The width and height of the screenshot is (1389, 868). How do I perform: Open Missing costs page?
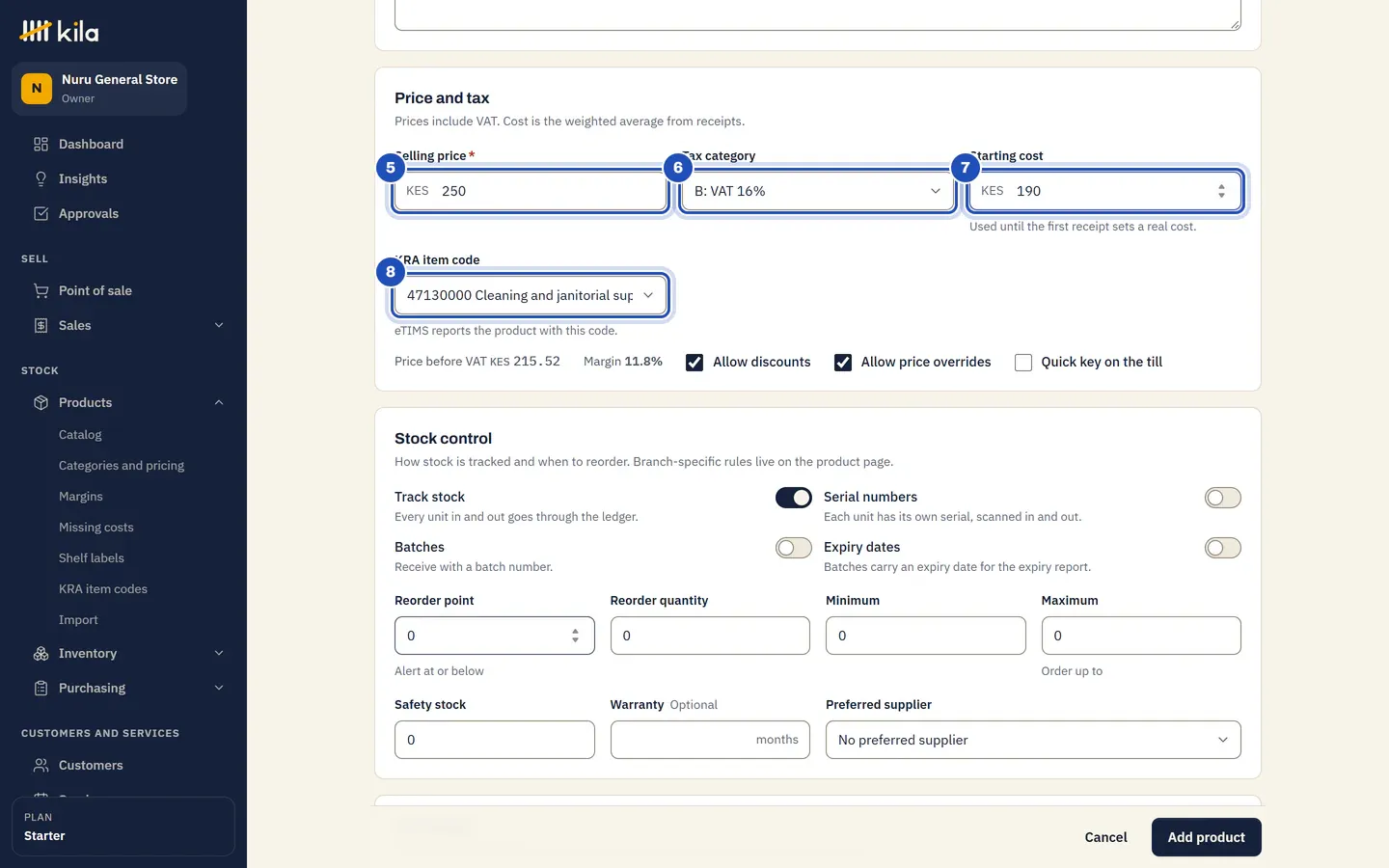point(96,528)
